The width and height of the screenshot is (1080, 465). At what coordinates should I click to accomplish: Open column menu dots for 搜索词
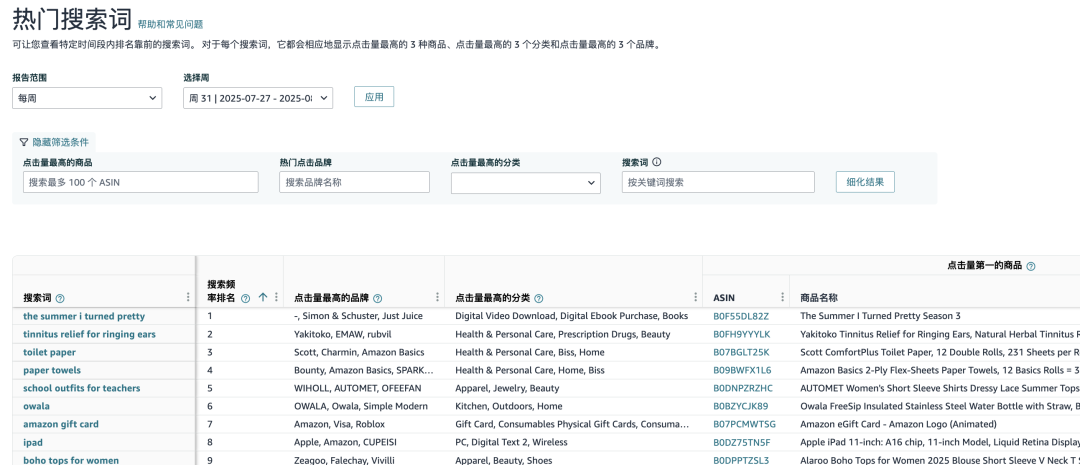[188, 297]
